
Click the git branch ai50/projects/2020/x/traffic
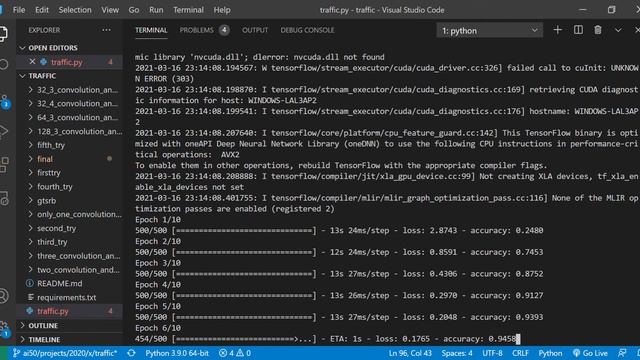pos(65,353)
